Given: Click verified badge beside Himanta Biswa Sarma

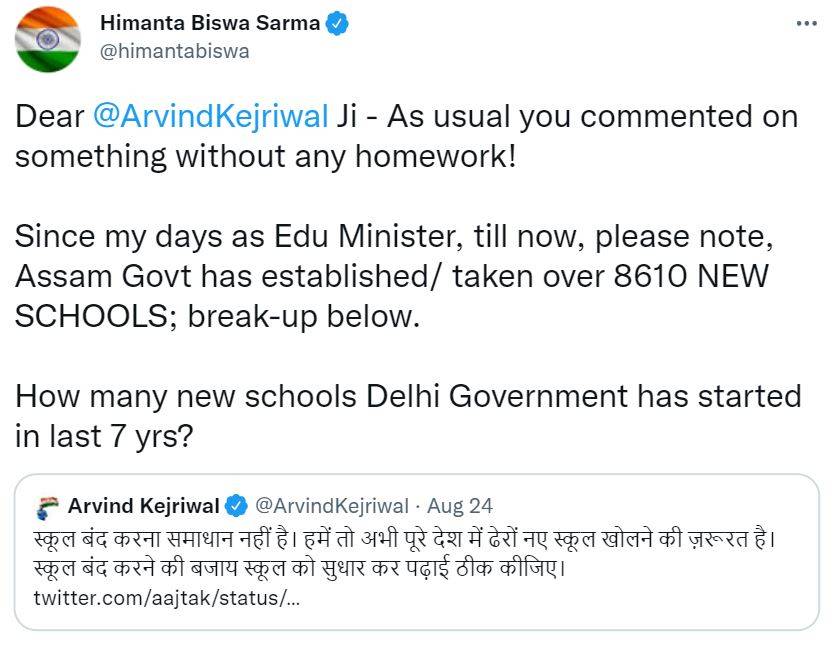Looking at the screenshot, I should coord(338,25).
